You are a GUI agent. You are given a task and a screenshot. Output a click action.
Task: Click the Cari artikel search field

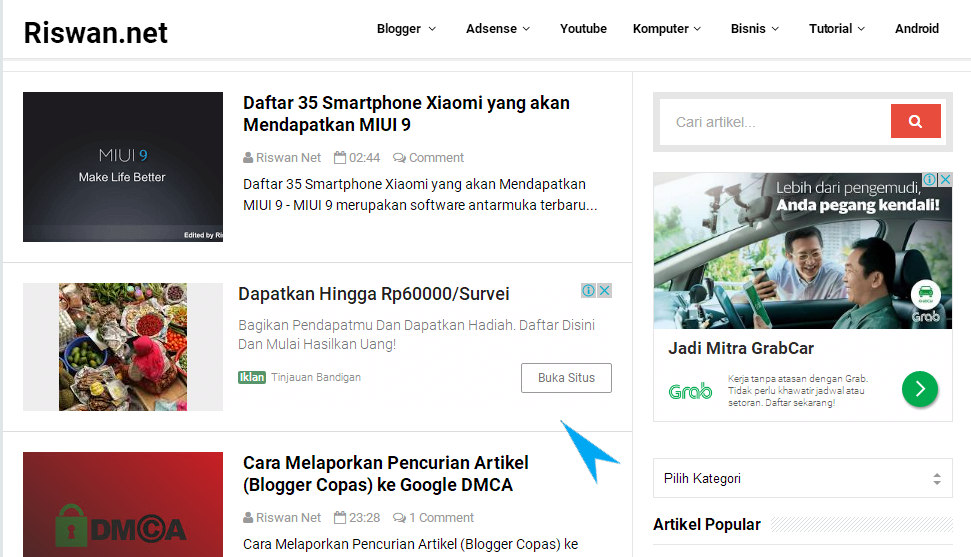pos(775,121)
